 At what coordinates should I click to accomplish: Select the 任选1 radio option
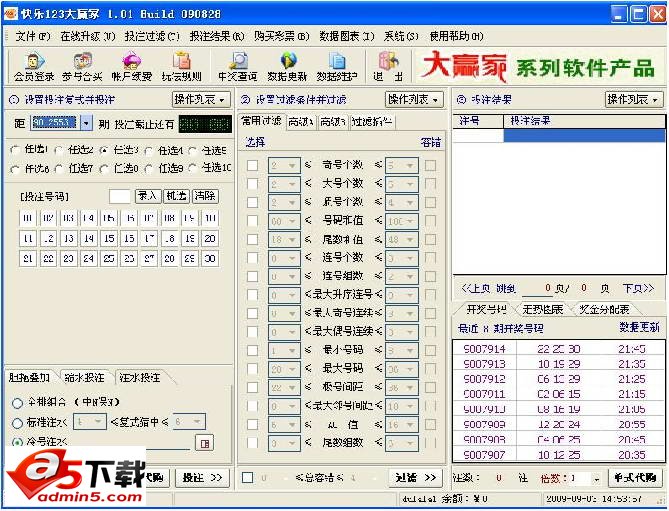(15, 150)
